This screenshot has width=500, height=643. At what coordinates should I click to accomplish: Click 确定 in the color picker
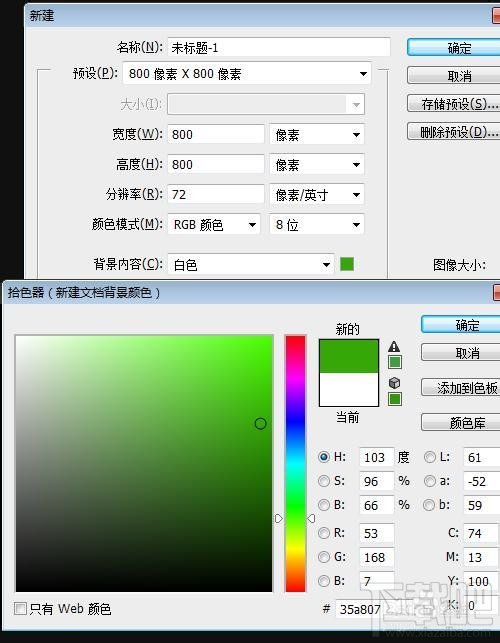pyautogui.click(x=461, y=325)
